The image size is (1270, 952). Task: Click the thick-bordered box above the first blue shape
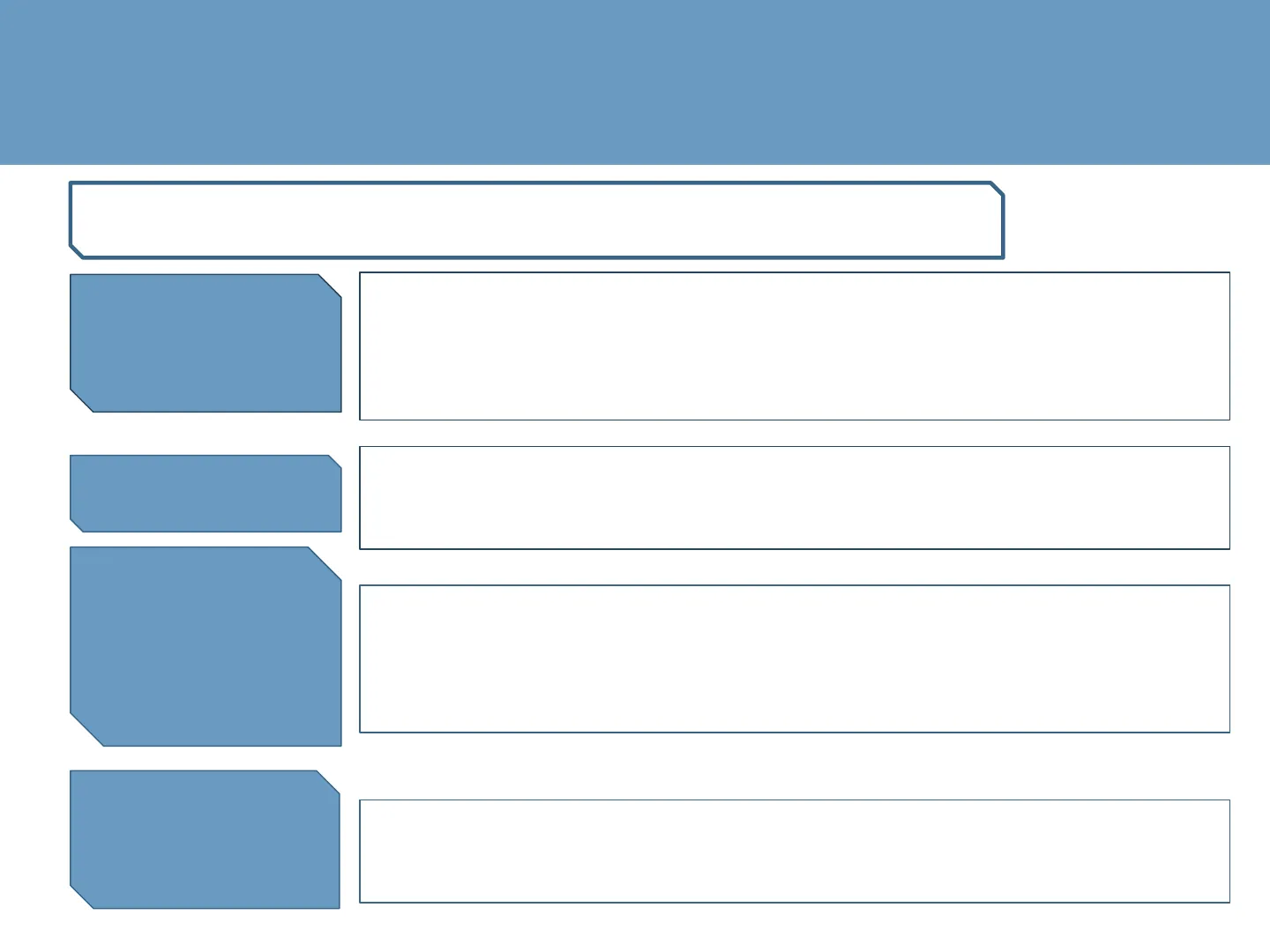click(x=536, y=220)
